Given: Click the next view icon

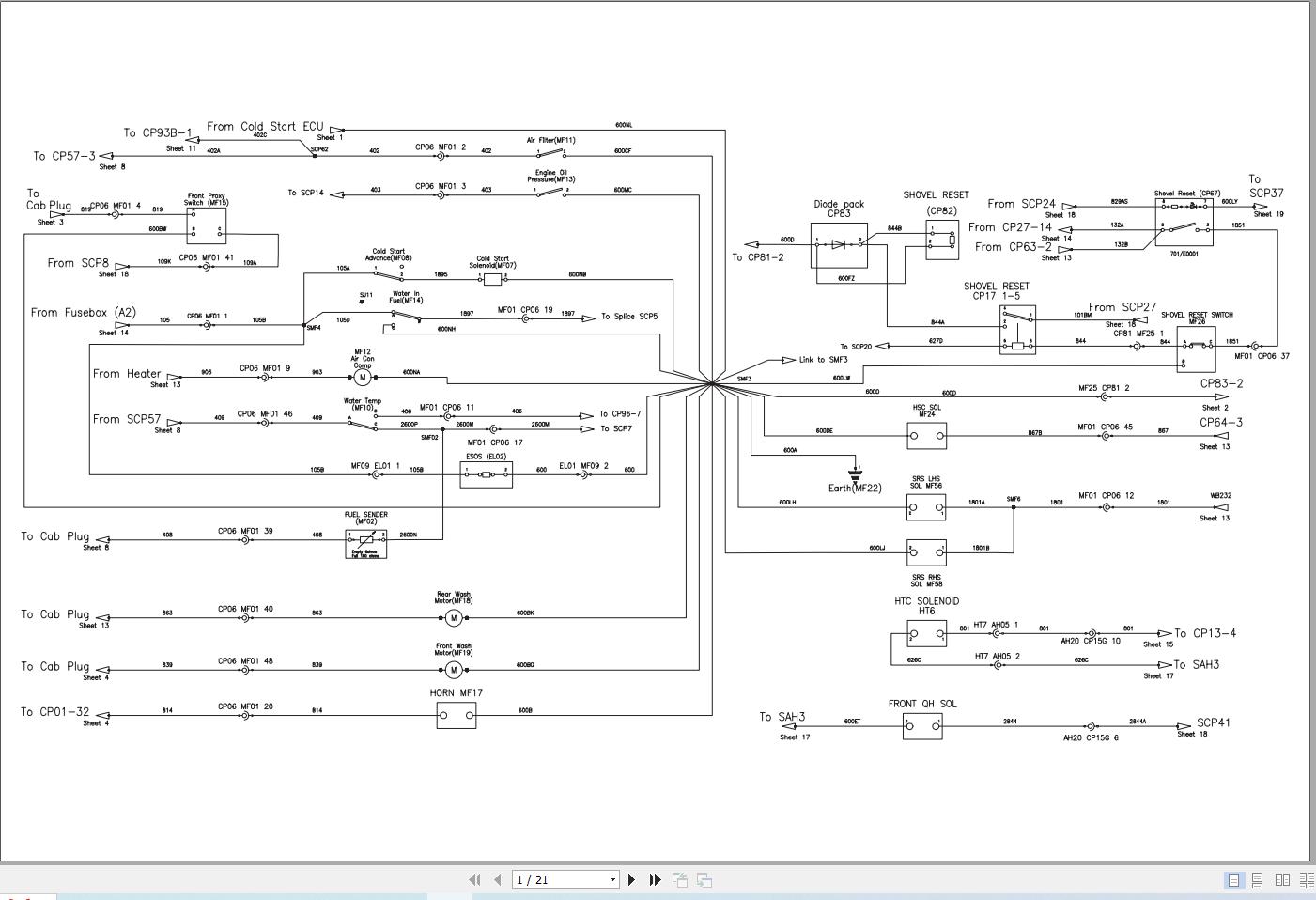Looking at the screenshot, I should coord(704,880).
